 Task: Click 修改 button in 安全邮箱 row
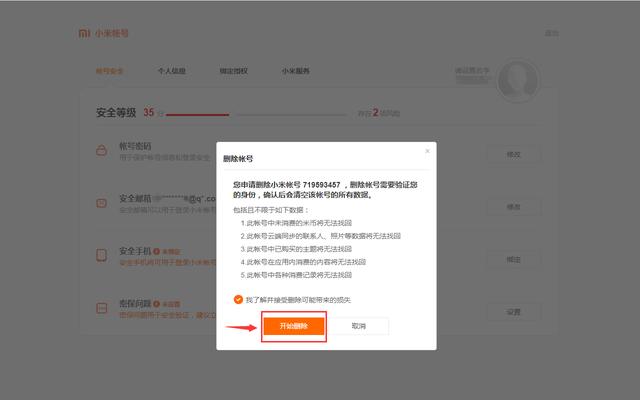pyautogui.click(x=513, y=207)
